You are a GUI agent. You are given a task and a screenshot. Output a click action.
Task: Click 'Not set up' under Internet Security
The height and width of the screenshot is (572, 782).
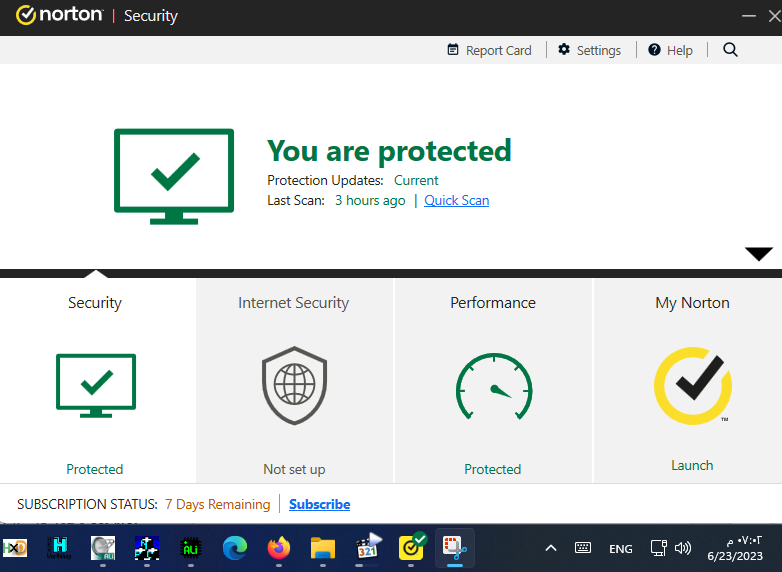point(294,469)
